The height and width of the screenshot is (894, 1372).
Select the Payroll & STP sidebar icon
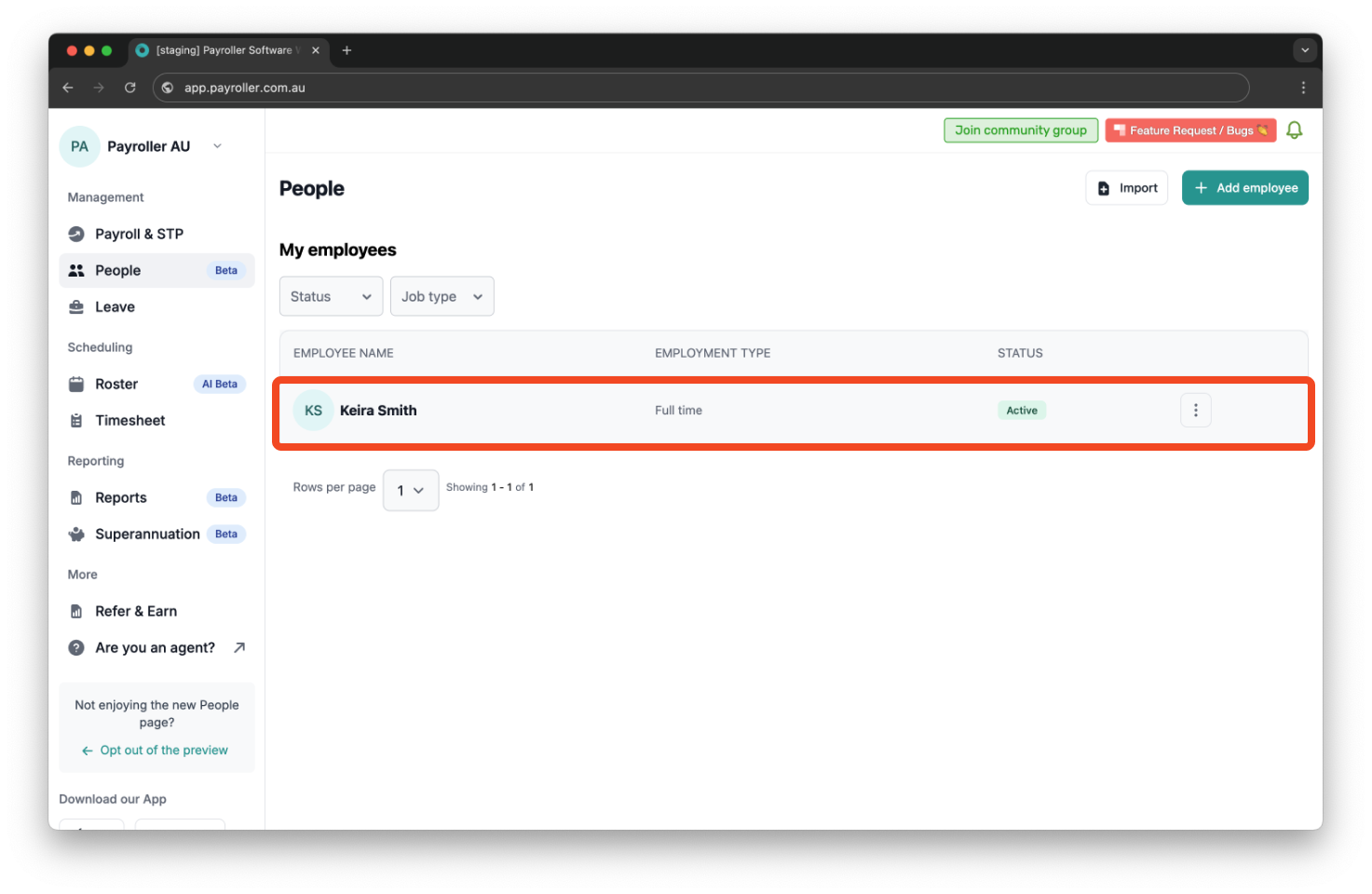(x=77, y=234)
